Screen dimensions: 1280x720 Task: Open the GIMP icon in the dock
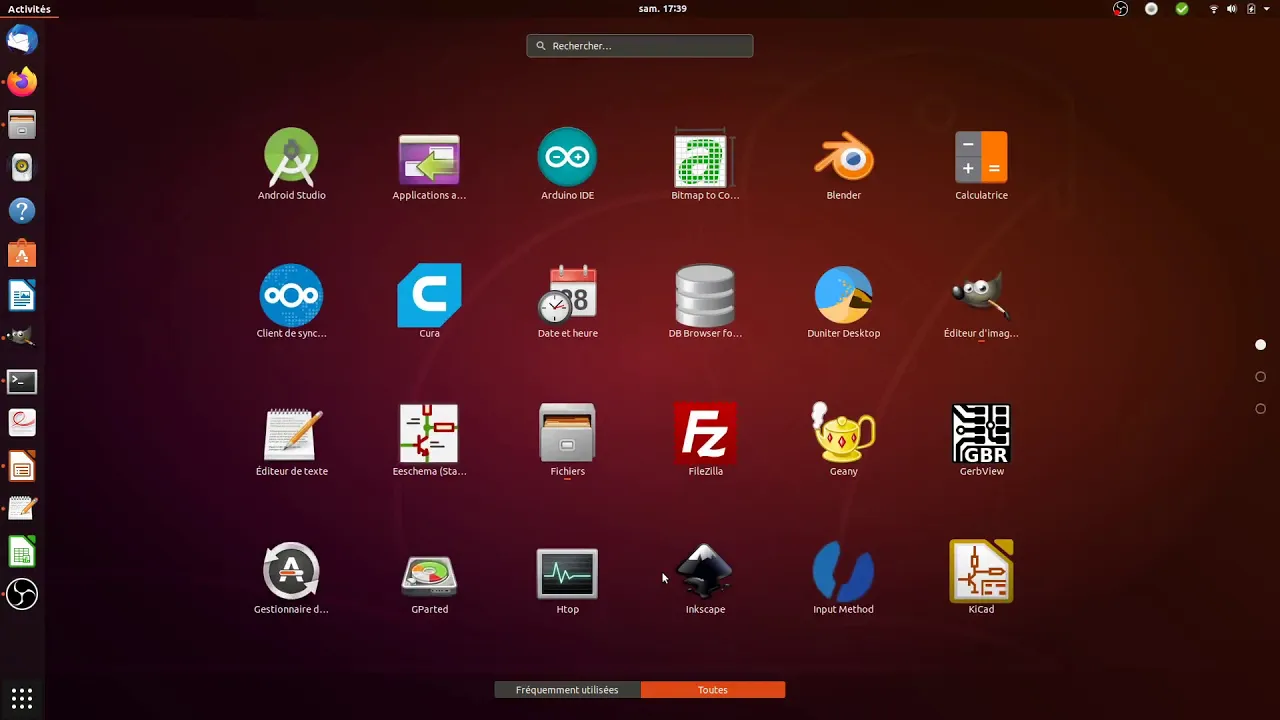pos(22,339)
